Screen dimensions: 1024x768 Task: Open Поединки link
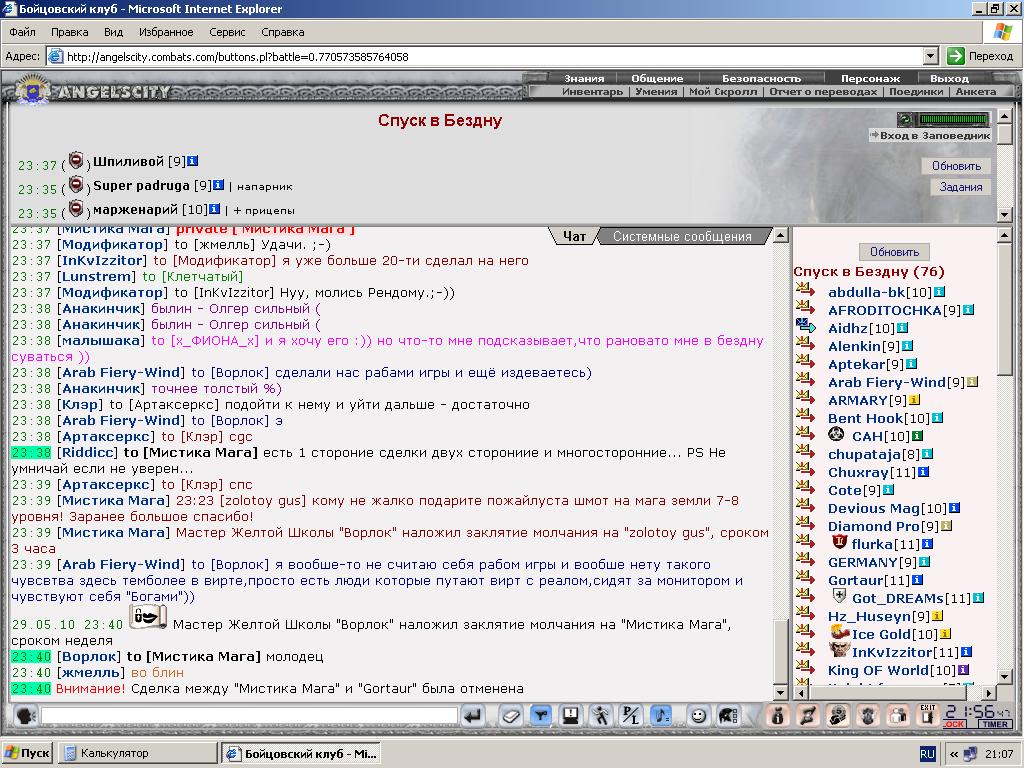pos(916,91)
